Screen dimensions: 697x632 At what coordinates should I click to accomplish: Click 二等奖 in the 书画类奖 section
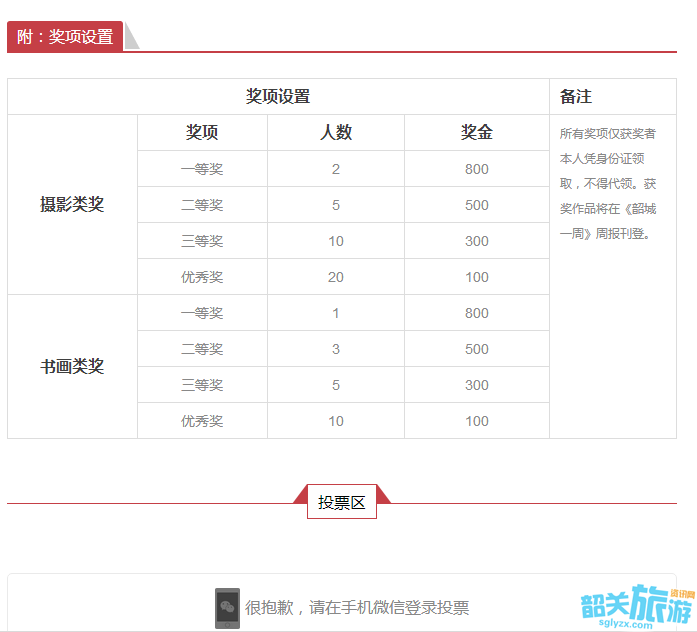202,349
